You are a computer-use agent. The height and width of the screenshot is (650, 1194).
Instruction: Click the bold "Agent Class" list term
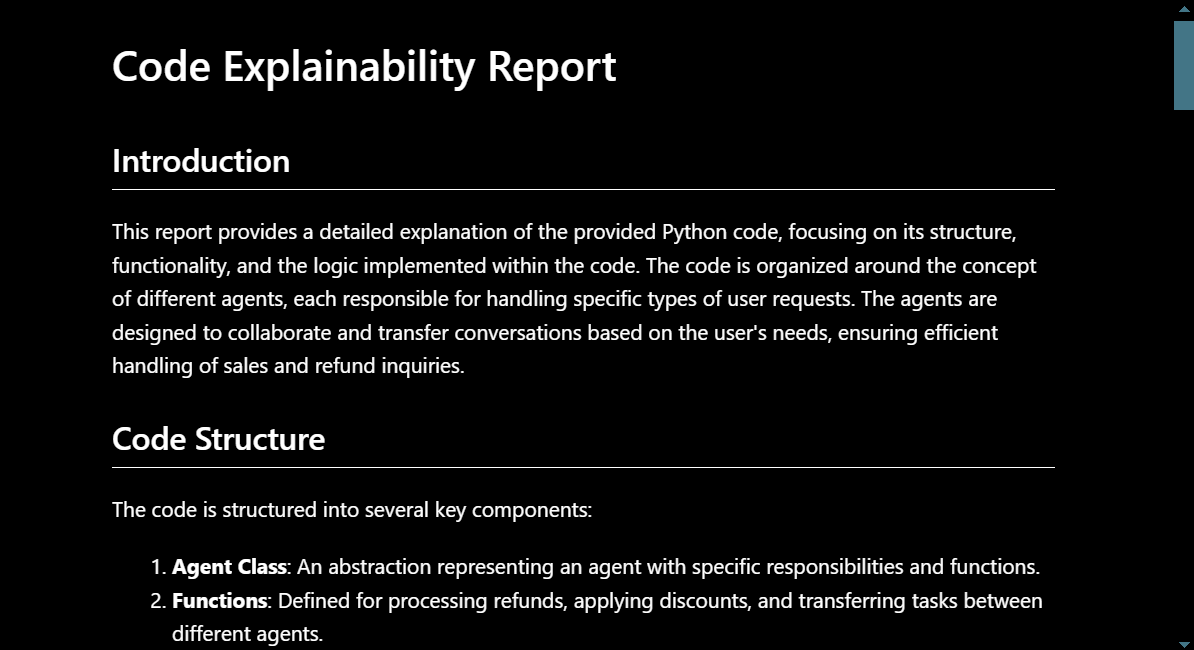coord(229,567)
